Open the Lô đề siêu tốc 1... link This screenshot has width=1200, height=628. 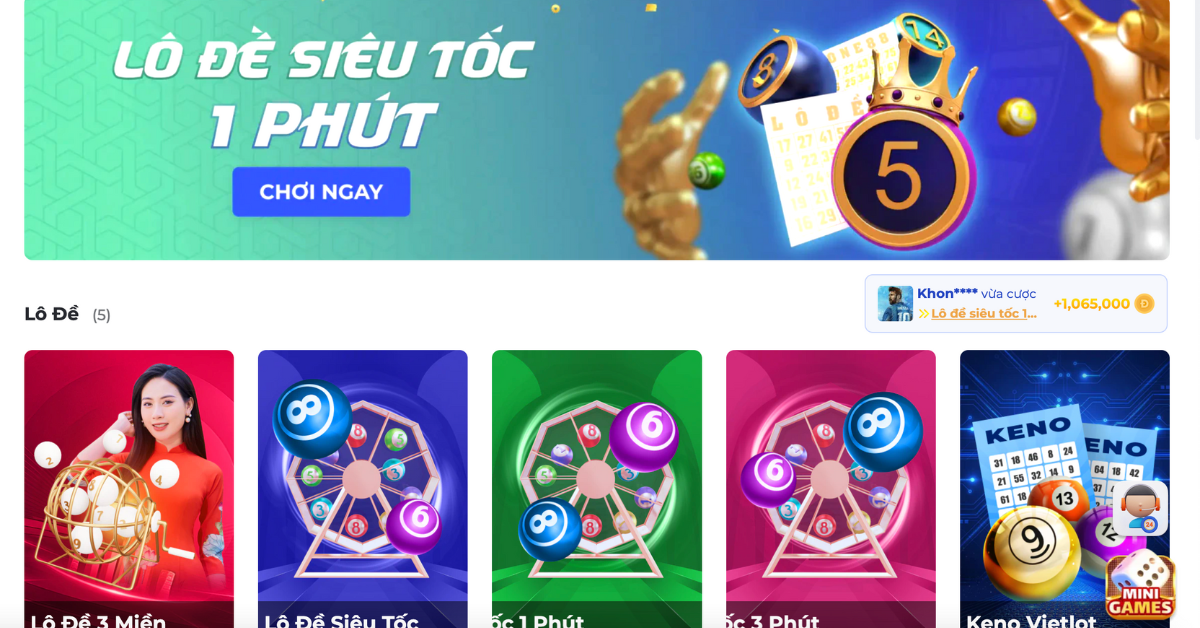(984, 314)
